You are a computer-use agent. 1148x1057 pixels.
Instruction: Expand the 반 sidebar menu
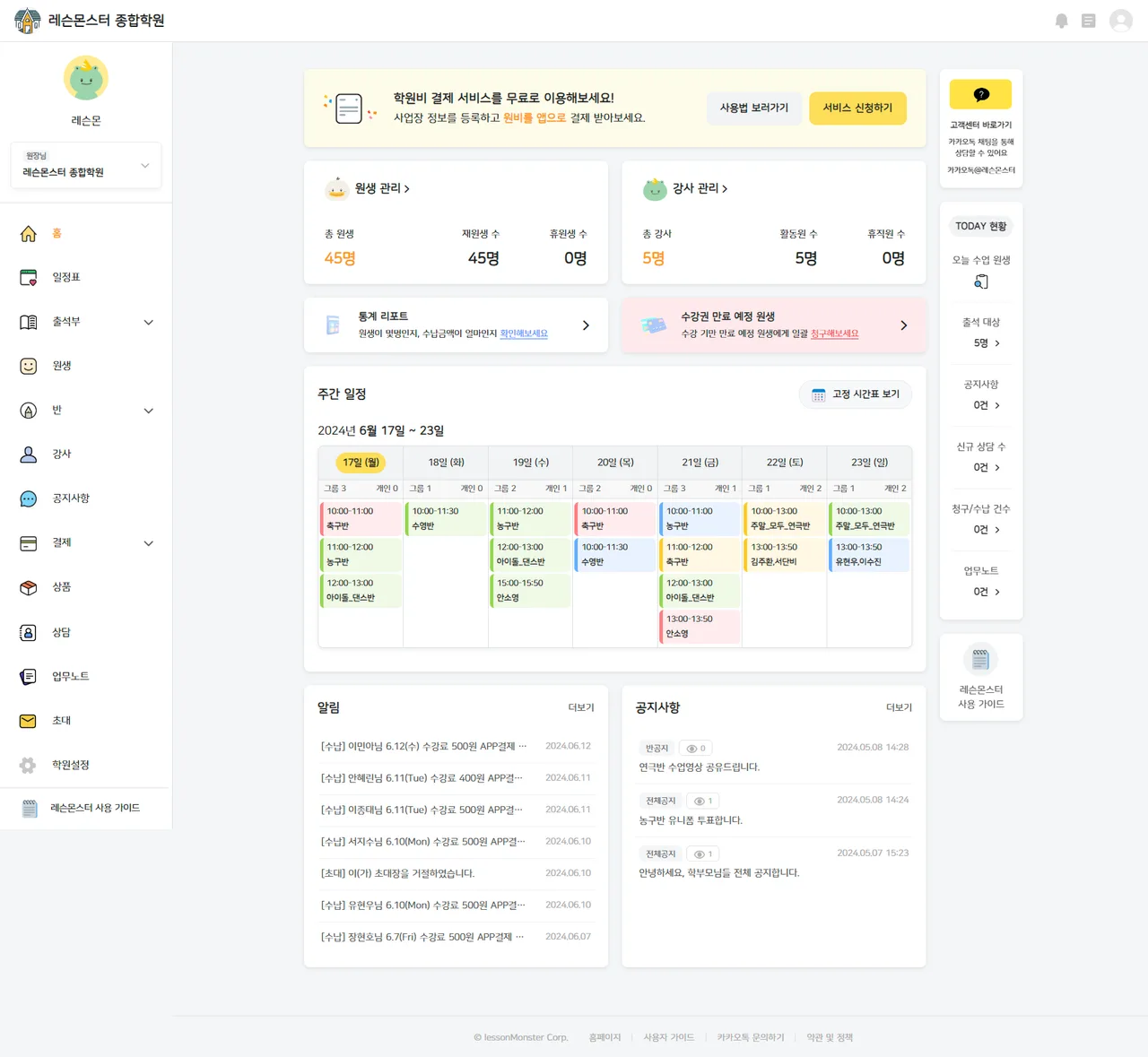point(86,411)
